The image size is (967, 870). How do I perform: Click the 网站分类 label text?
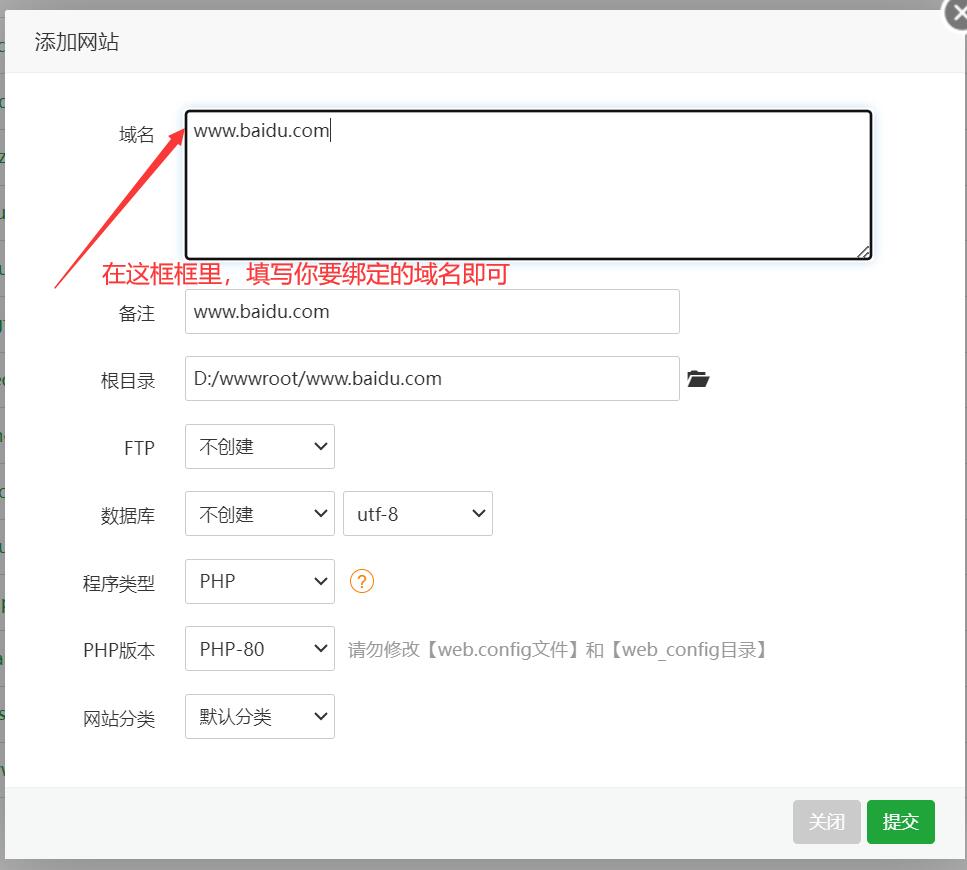(x=118, y=718)
